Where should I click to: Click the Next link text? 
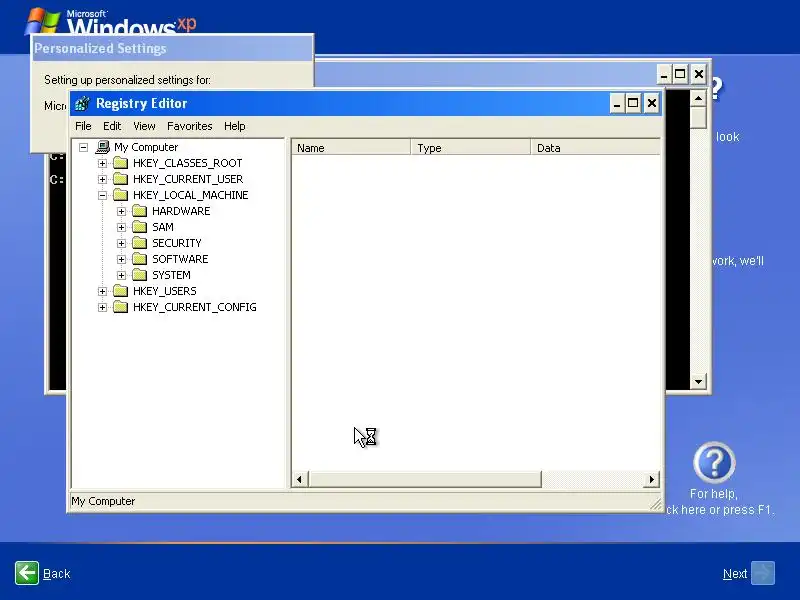coord(735,574)
